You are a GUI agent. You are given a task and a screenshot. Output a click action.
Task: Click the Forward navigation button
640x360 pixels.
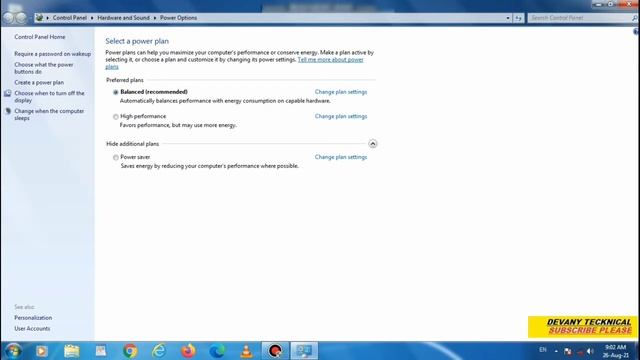(21, 18)
